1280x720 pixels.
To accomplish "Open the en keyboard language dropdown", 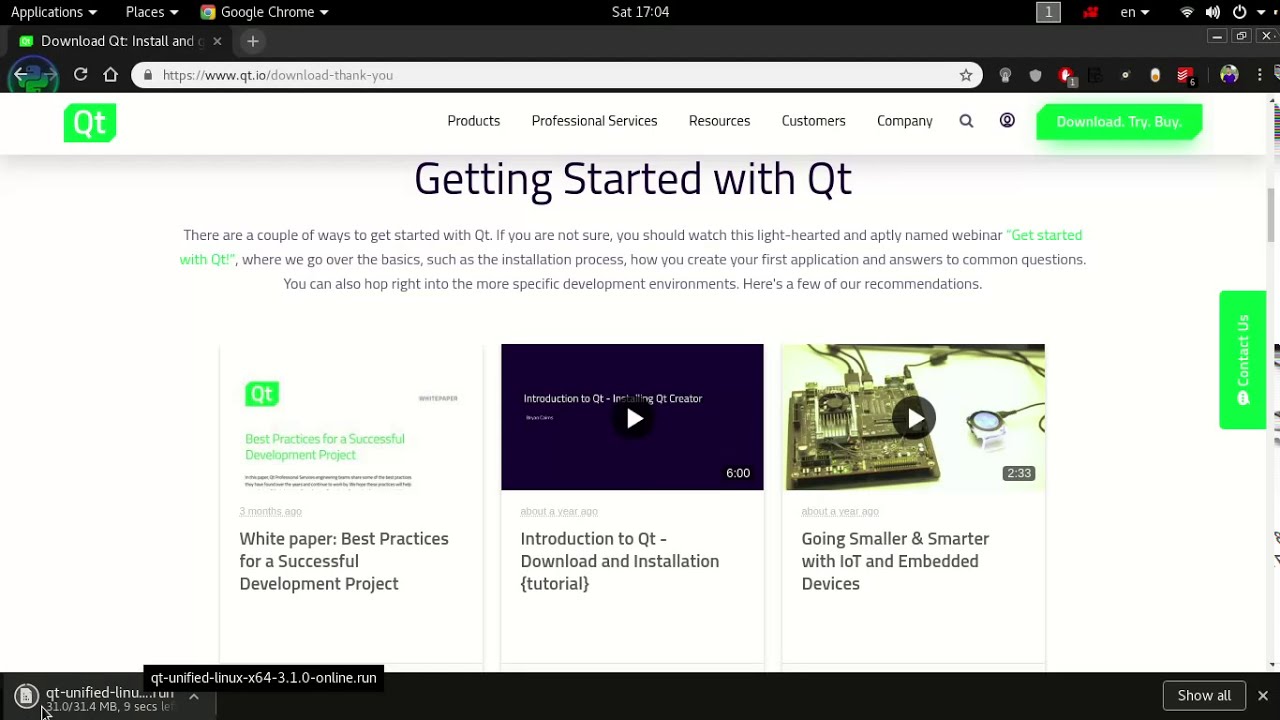I will (x=1135, y=12).
